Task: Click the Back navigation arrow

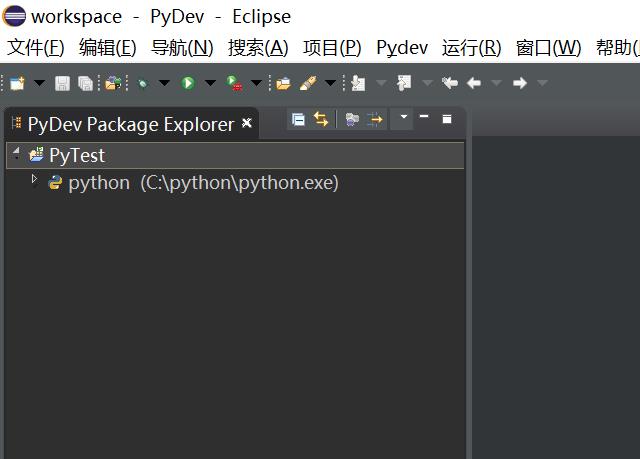Action: [474, 83]
